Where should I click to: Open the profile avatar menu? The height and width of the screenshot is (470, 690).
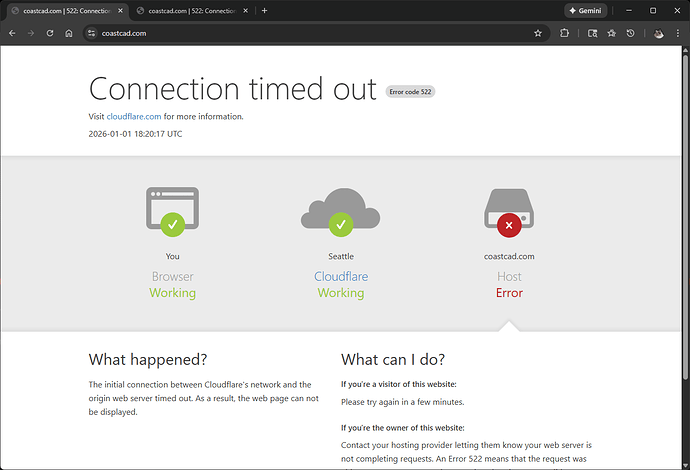pyautogui.click(x=658, y=33)
